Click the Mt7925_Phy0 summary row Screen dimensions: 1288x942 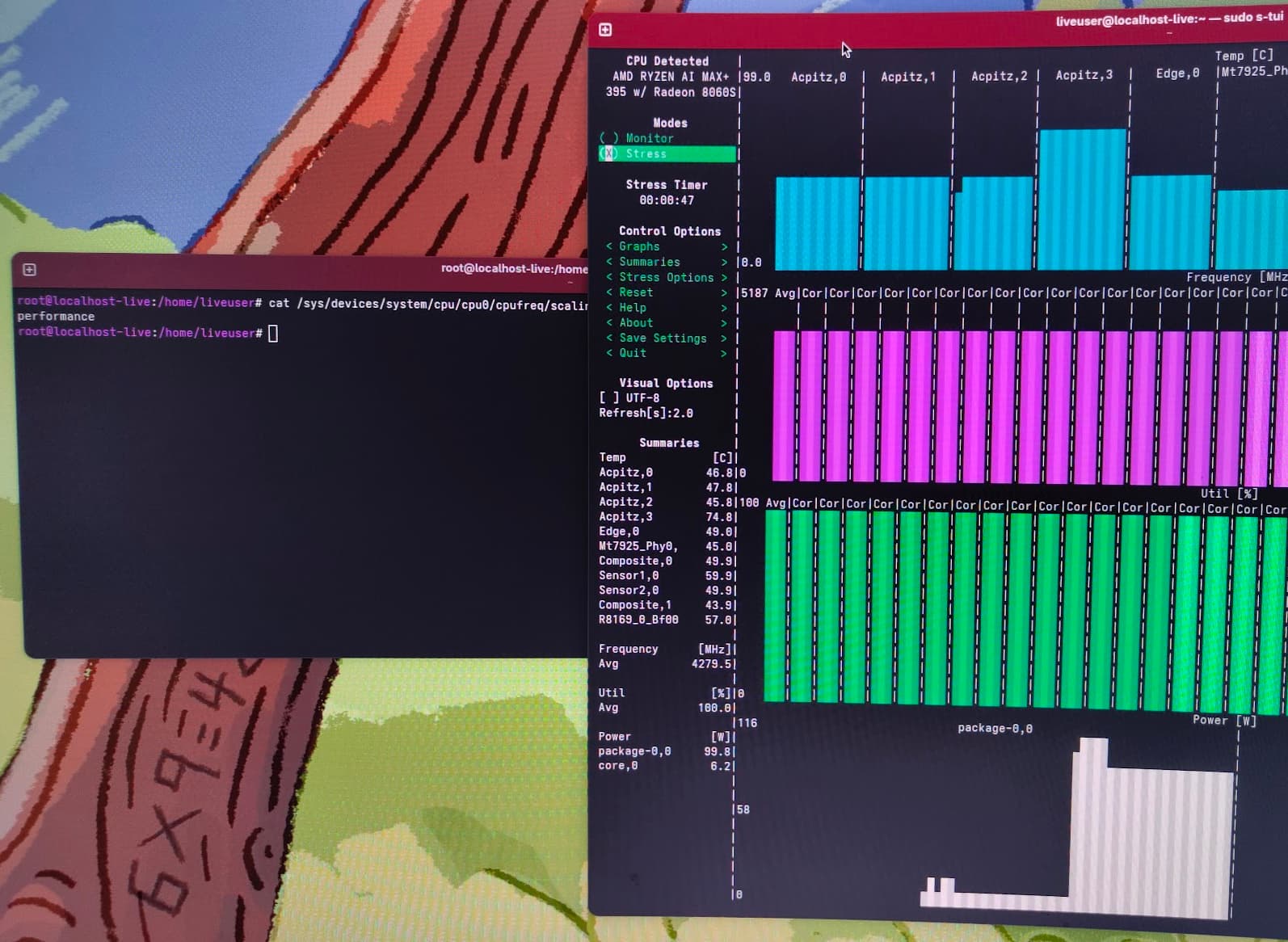667,546
